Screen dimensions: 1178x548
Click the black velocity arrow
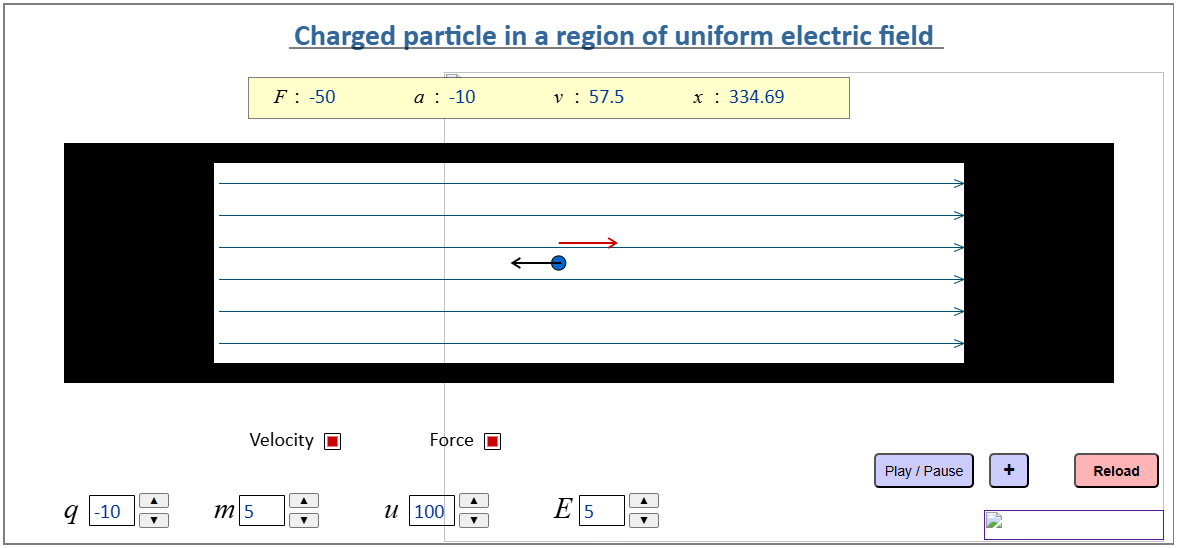(x=530, y=263)
